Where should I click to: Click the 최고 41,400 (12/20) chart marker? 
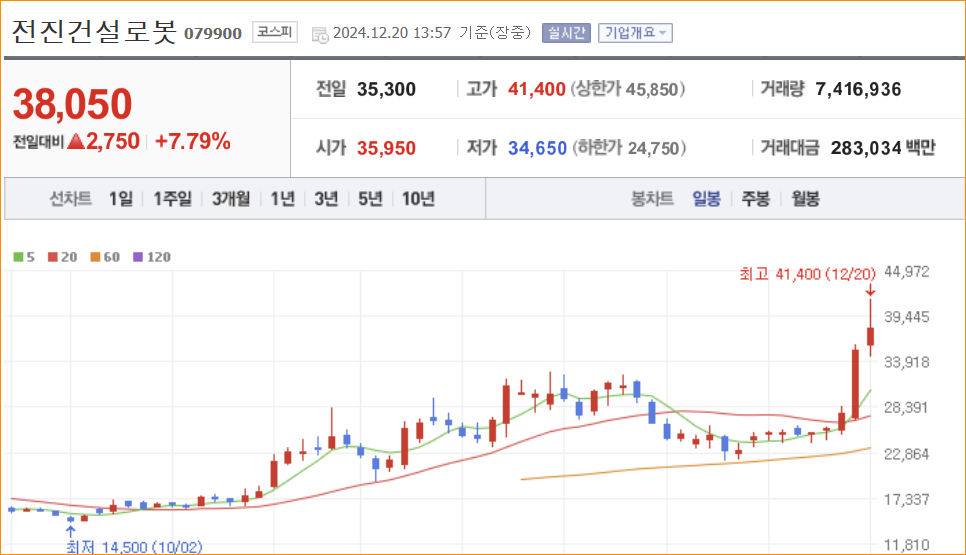point(807,274)
